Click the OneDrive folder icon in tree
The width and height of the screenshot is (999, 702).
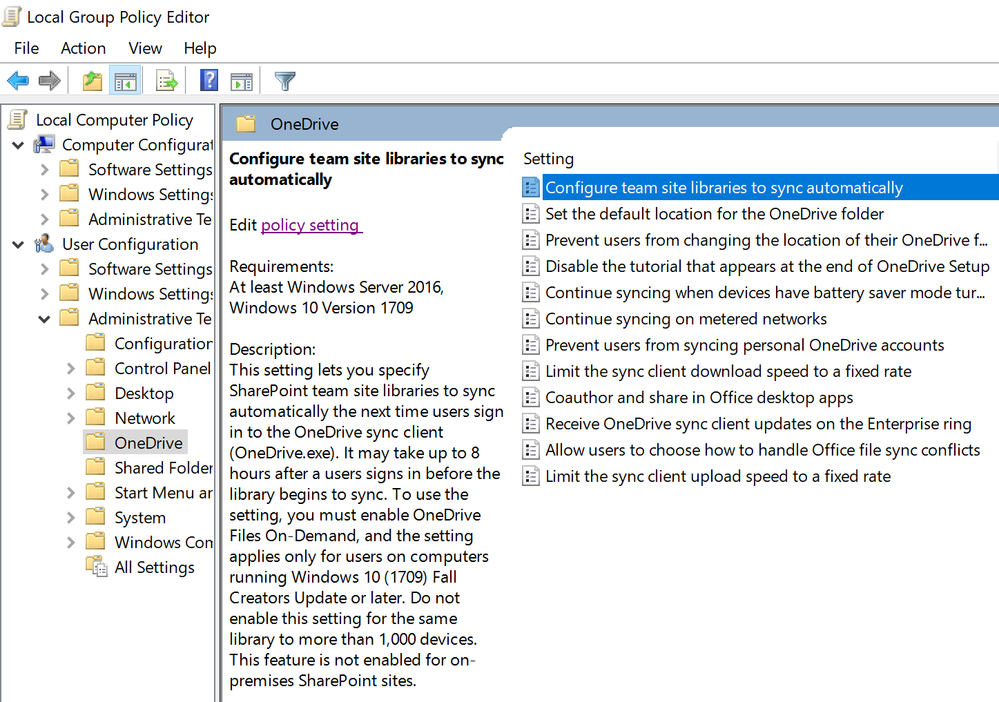click(x=96, y=442)
